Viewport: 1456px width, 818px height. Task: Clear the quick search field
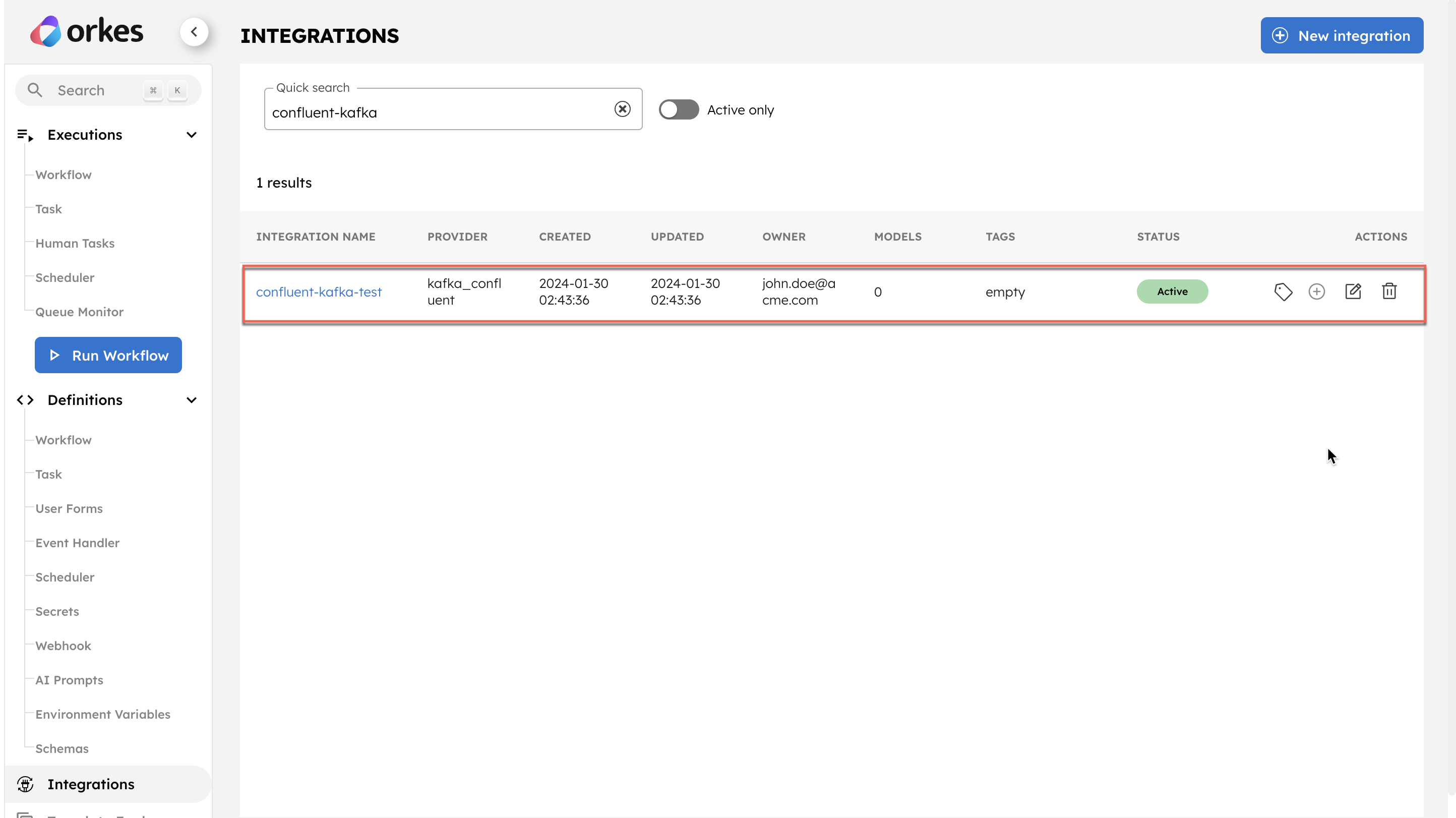(x=622, y=108)
